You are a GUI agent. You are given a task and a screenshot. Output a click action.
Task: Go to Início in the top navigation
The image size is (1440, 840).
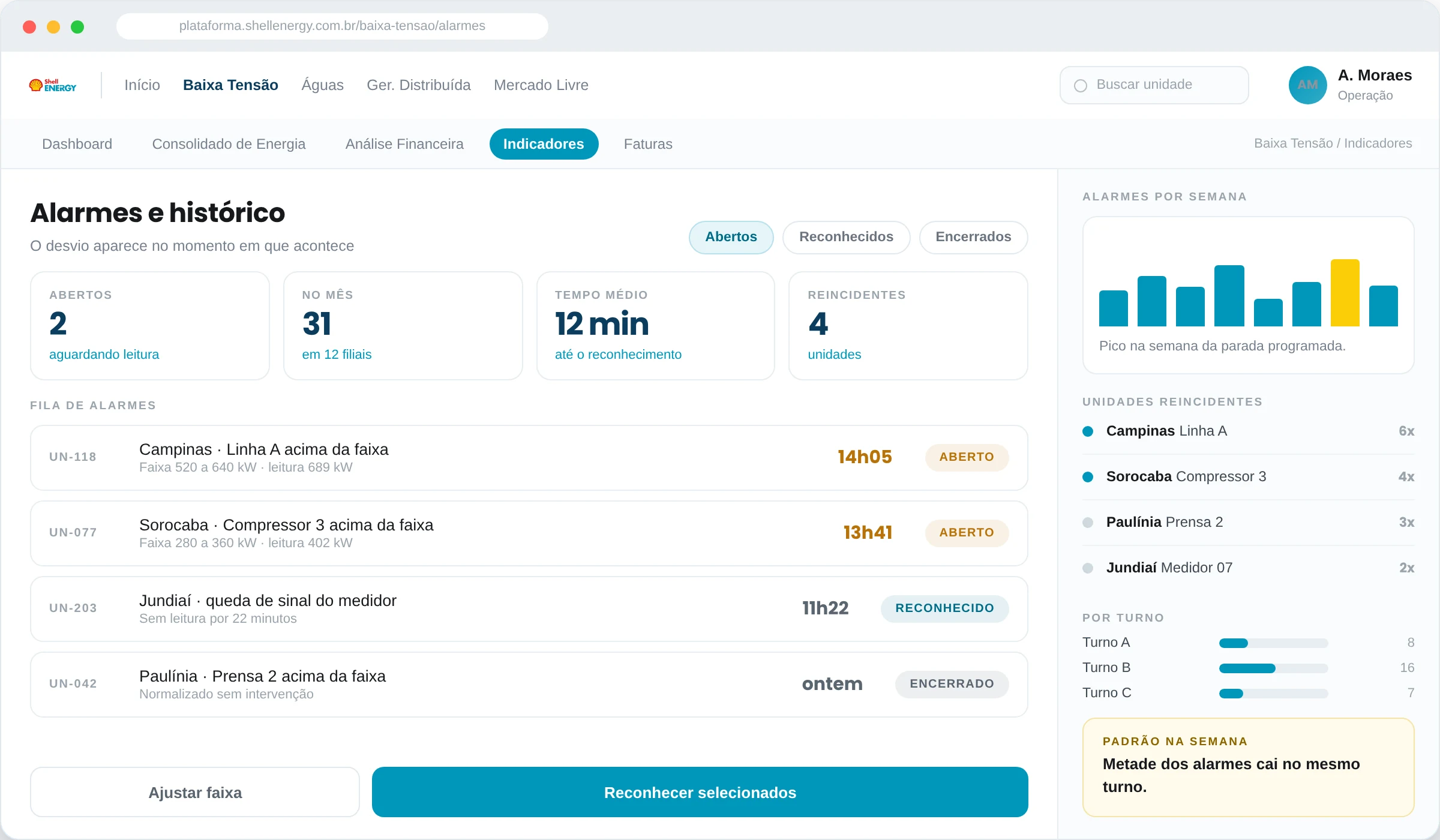click(142, 85)
